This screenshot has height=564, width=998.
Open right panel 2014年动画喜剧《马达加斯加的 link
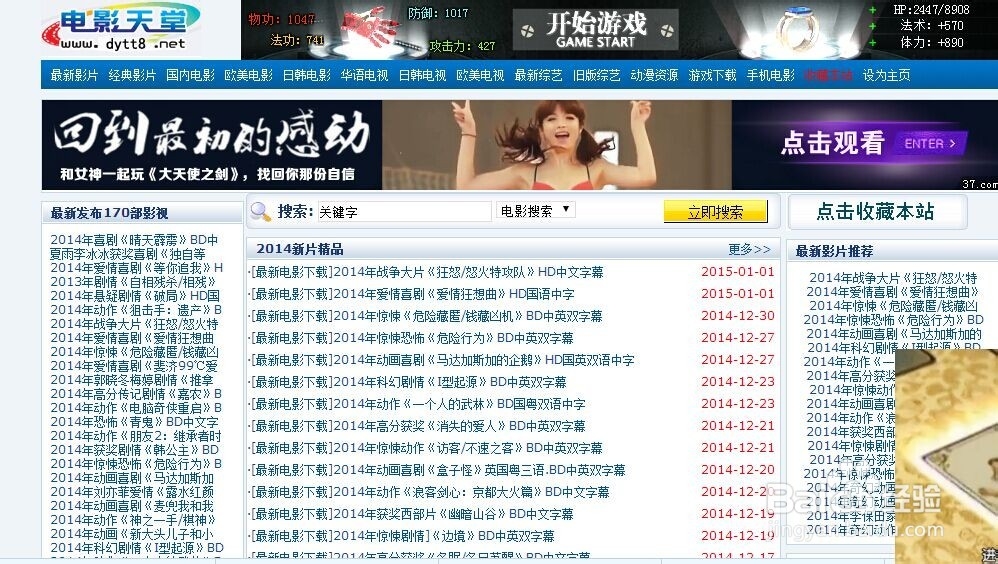(x=894, y=334)
